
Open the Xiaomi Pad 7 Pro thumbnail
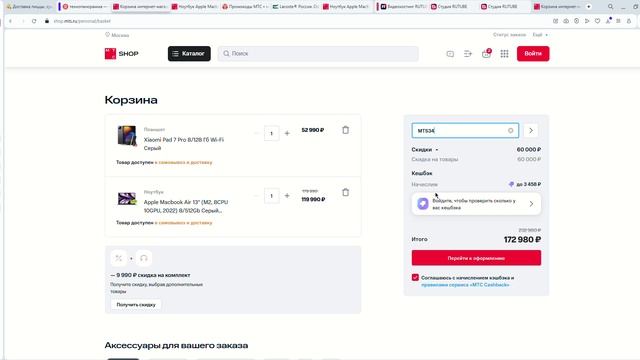pyautogui.click(x=127, y=136)
